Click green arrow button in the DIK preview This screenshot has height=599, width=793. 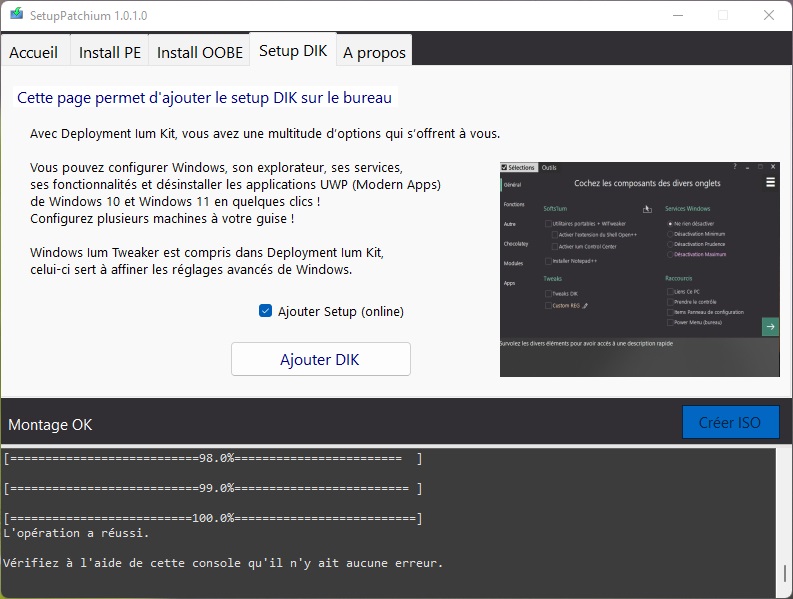[x=770, y=326]
